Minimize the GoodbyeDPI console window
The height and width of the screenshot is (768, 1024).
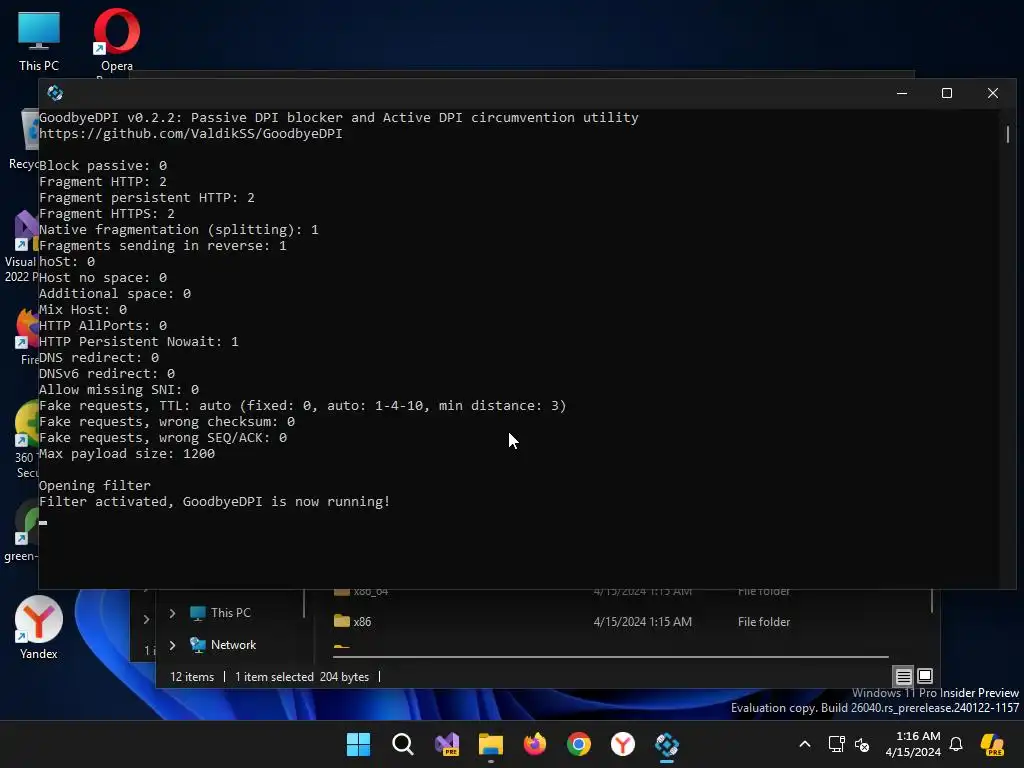pyautogui.click(x=902, y=93)
